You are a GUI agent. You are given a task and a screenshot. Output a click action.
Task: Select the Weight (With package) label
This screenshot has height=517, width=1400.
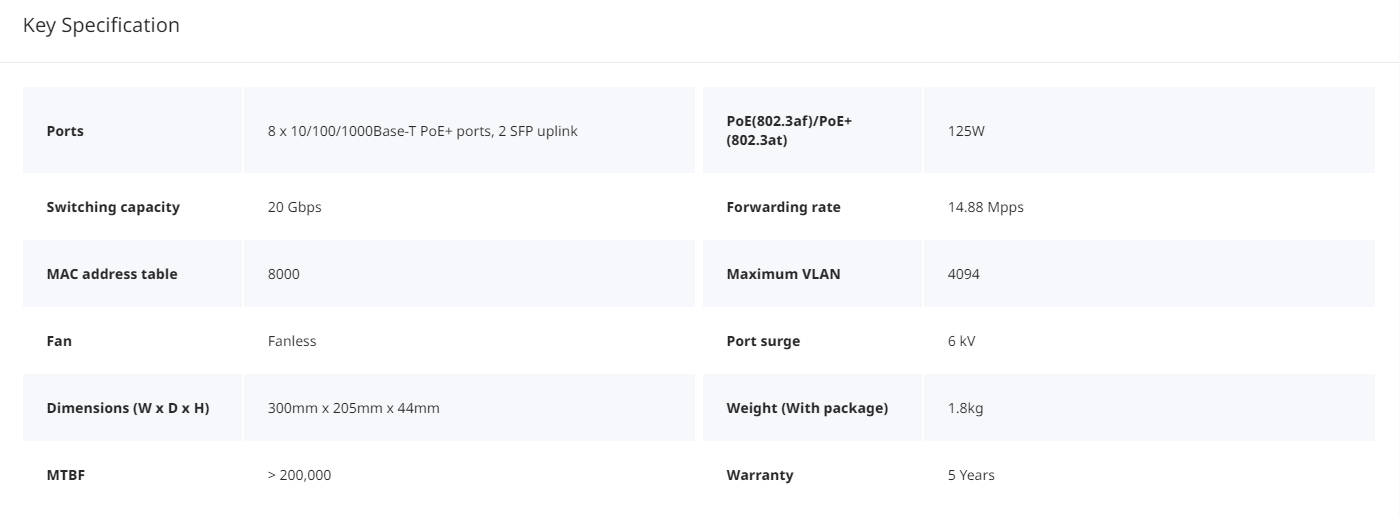click(807, 408)
